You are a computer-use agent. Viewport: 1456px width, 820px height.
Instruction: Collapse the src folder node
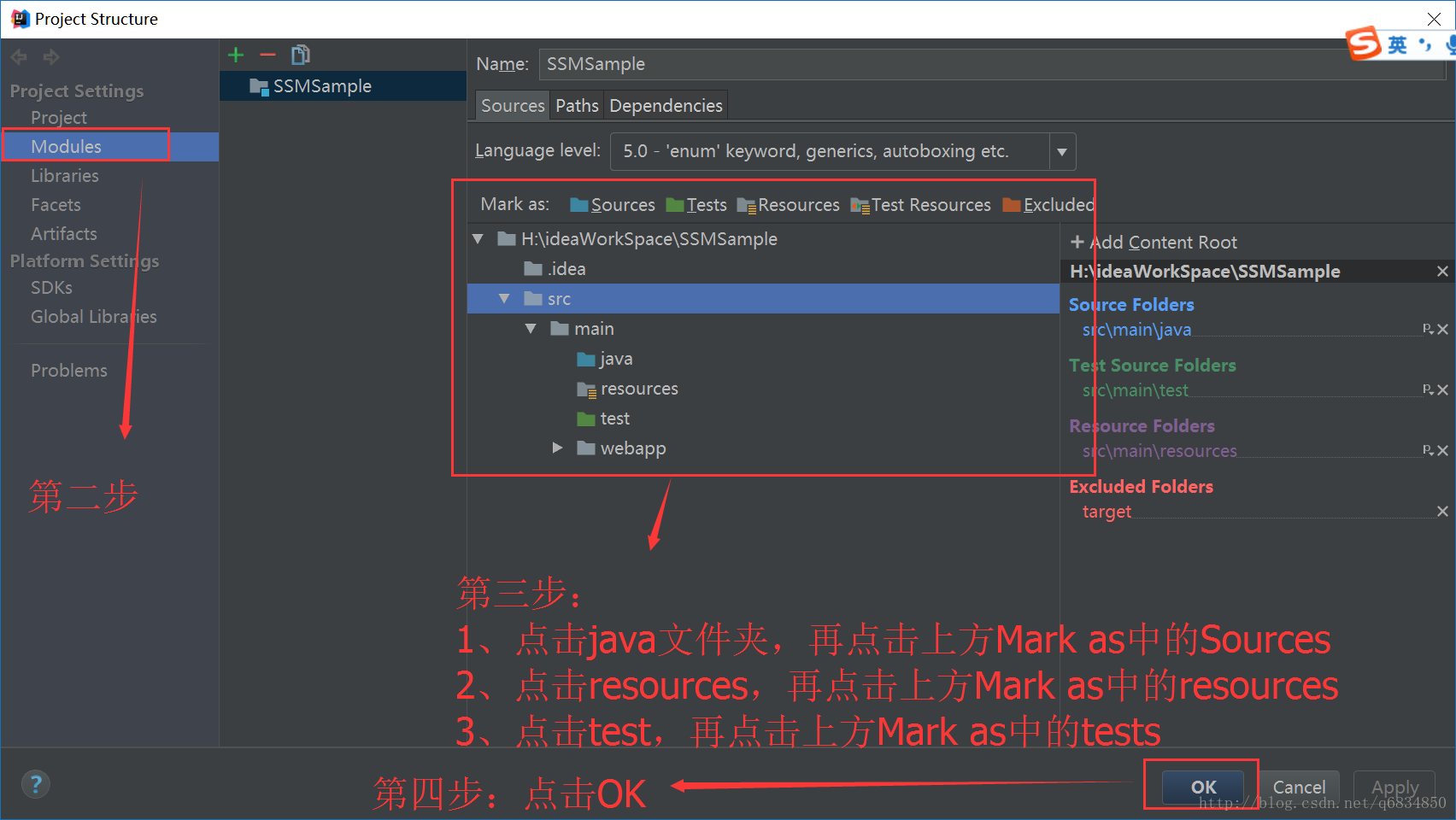click(504, 299)
